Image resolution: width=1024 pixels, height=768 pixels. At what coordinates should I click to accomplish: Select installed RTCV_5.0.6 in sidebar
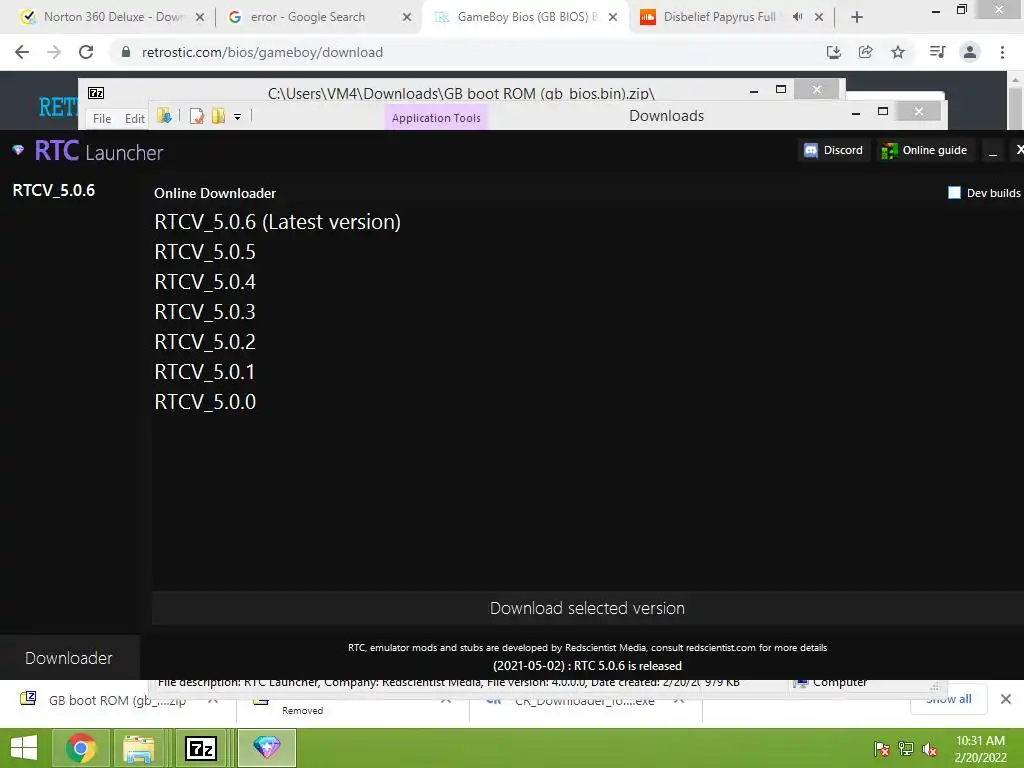[x=54, y=190]
